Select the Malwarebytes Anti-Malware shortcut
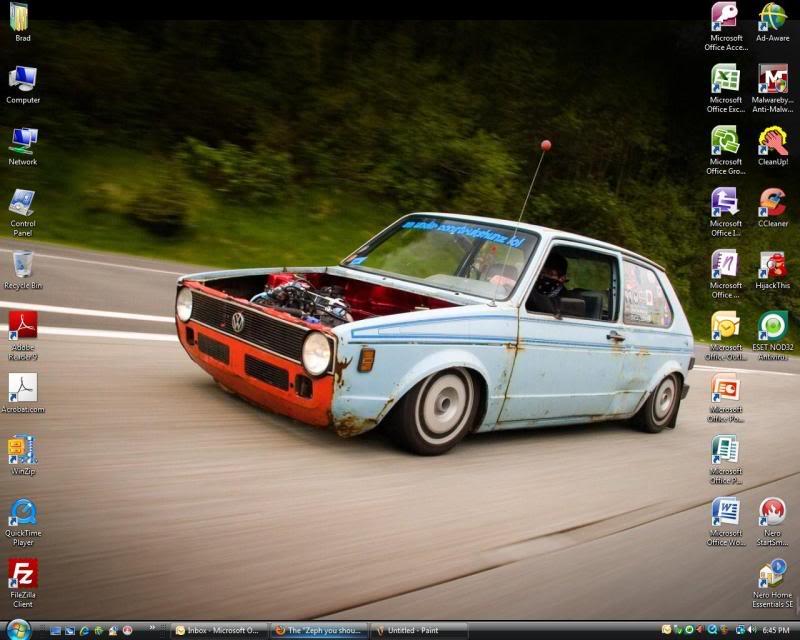Screen dimensions: 800x640 772,88
